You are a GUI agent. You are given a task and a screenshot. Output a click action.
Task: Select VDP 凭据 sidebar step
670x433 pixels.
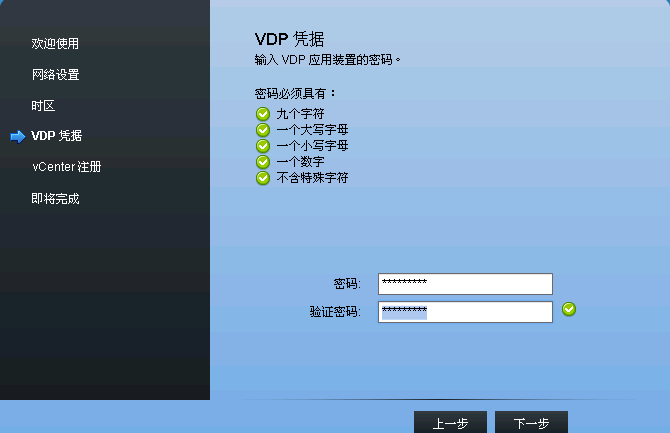click(x=56, y=136)
